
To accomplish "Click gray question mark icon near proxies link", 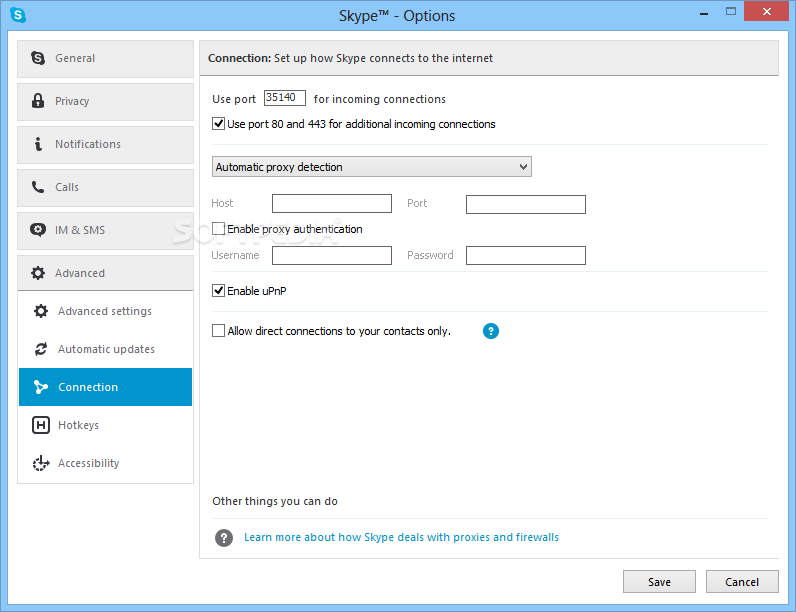I will pos(223,538).
